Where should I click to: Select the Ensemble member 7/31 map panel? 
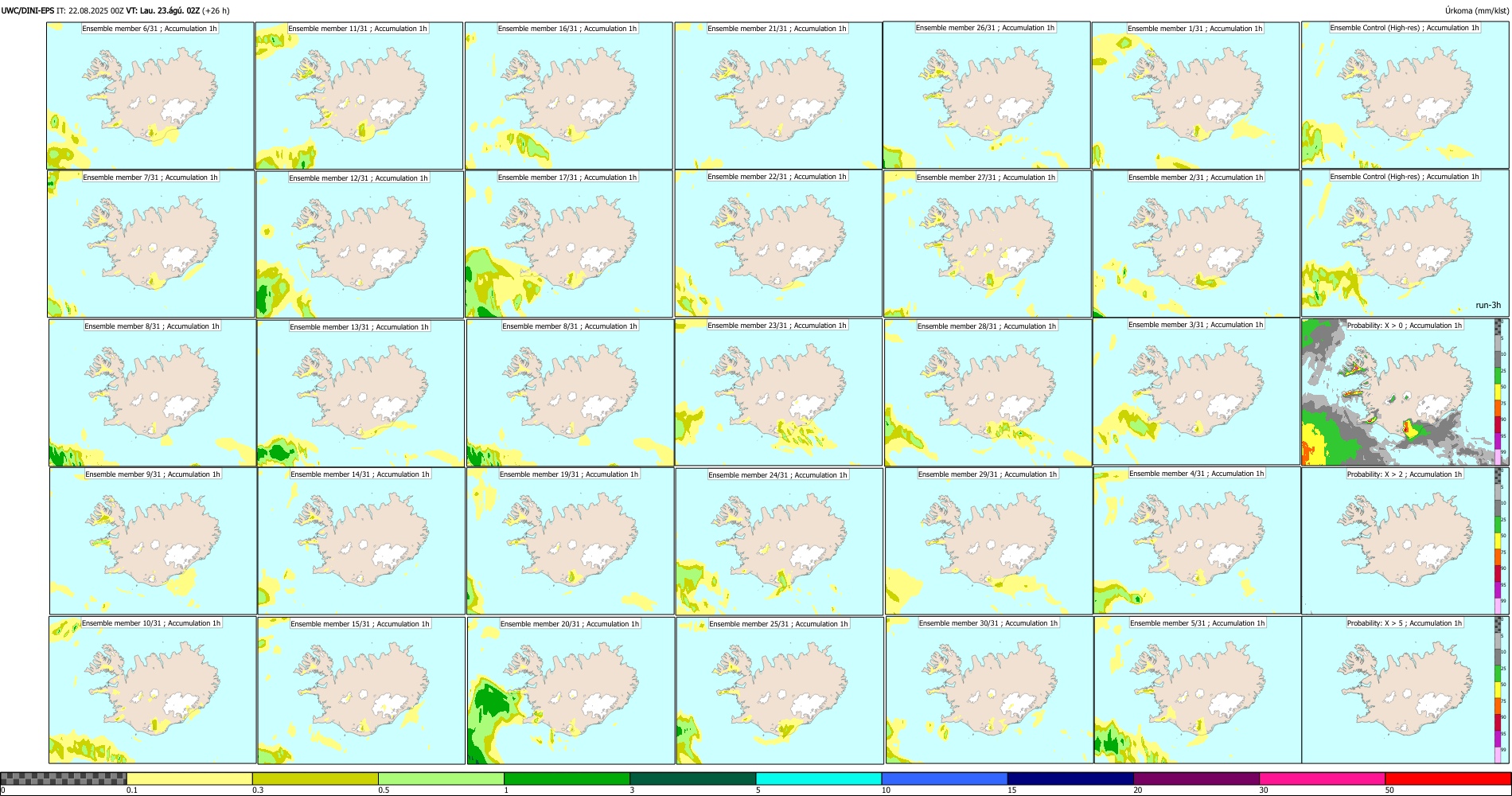click(151, 244)
